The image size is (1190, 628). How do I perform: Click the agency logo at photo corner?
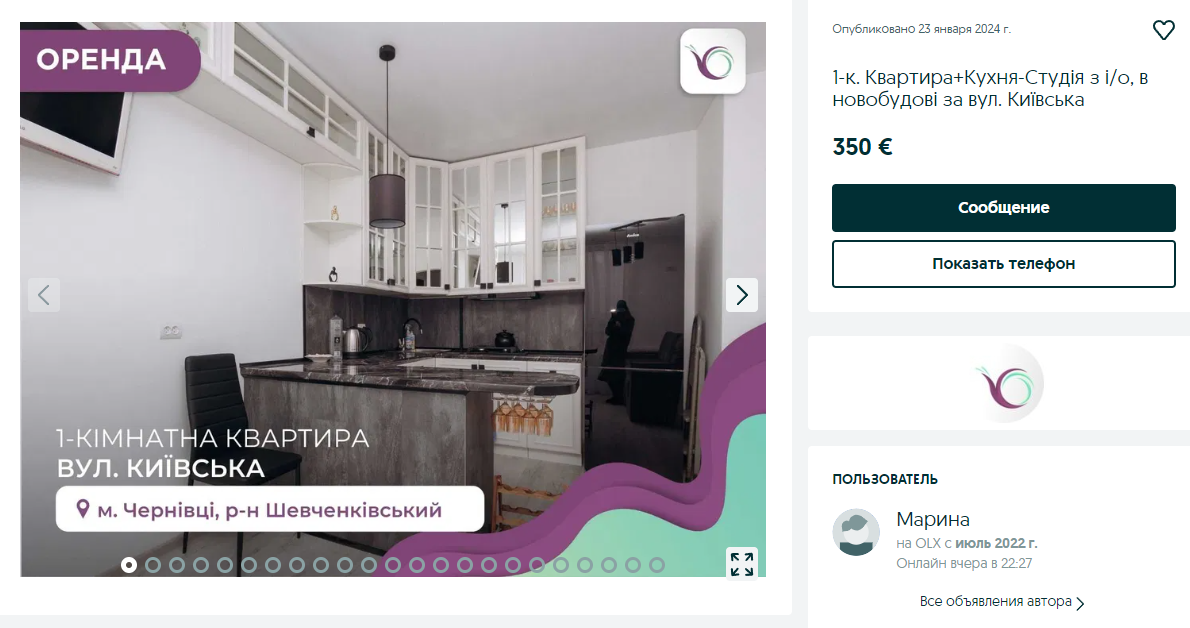(713, 62)
